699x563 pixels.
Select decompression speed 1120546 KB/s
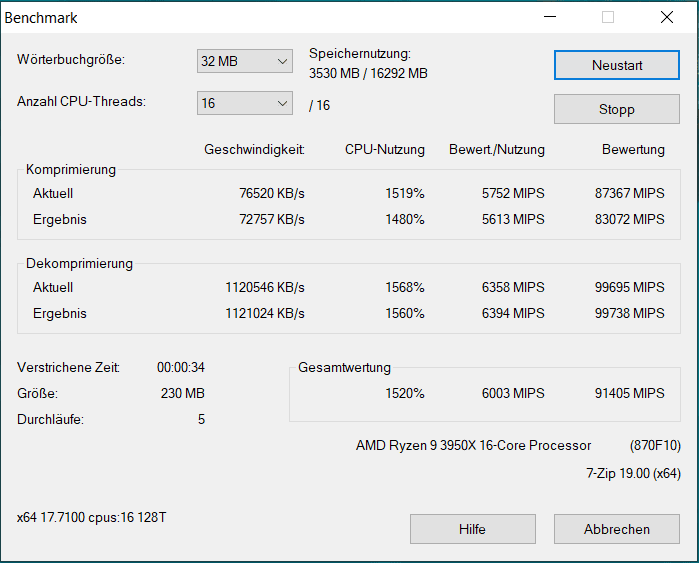(x=265, y=287)
